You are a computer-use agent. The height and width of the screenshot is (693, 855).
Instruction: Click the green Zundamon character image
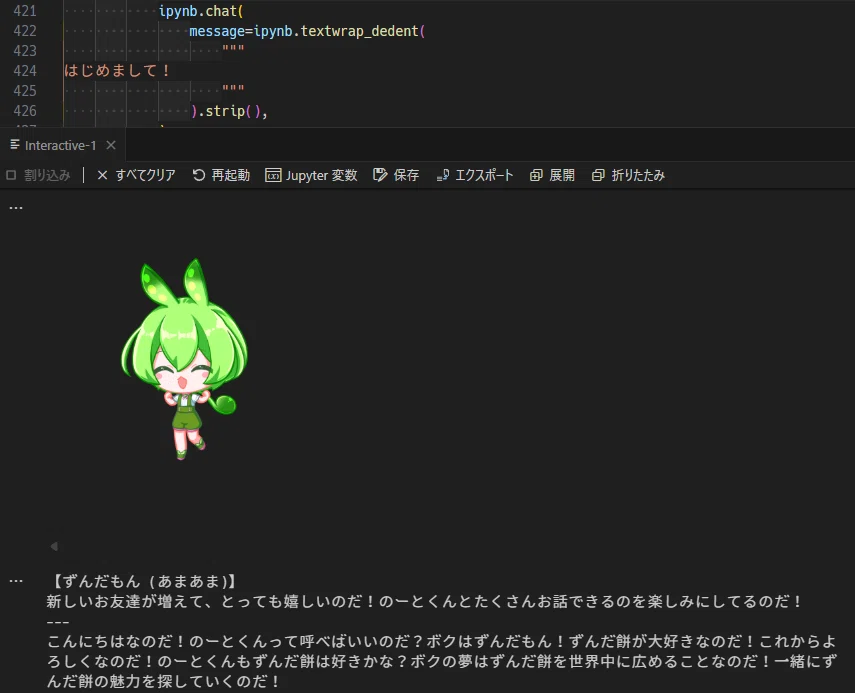click(x=184, y=359)
